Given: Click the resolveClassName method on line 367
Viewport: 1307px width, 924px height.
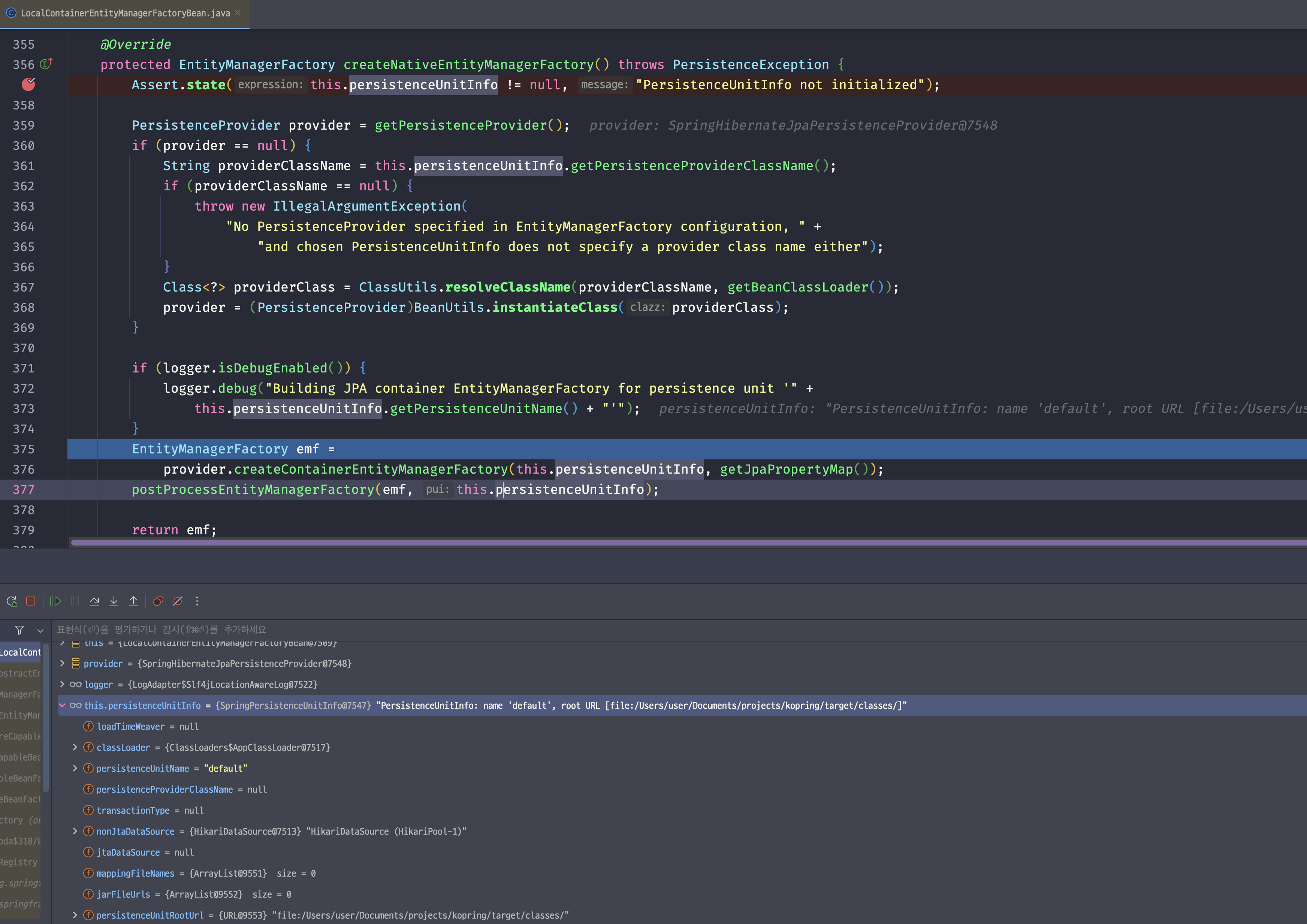Looking at the screenshot, I should tap(507, 287).
